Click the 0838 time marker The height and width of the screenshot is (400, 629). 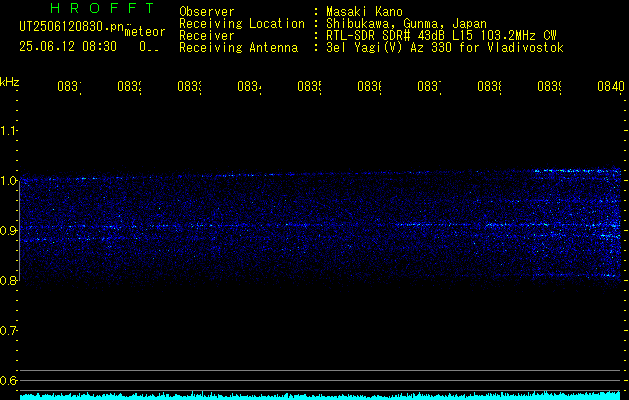489,86
